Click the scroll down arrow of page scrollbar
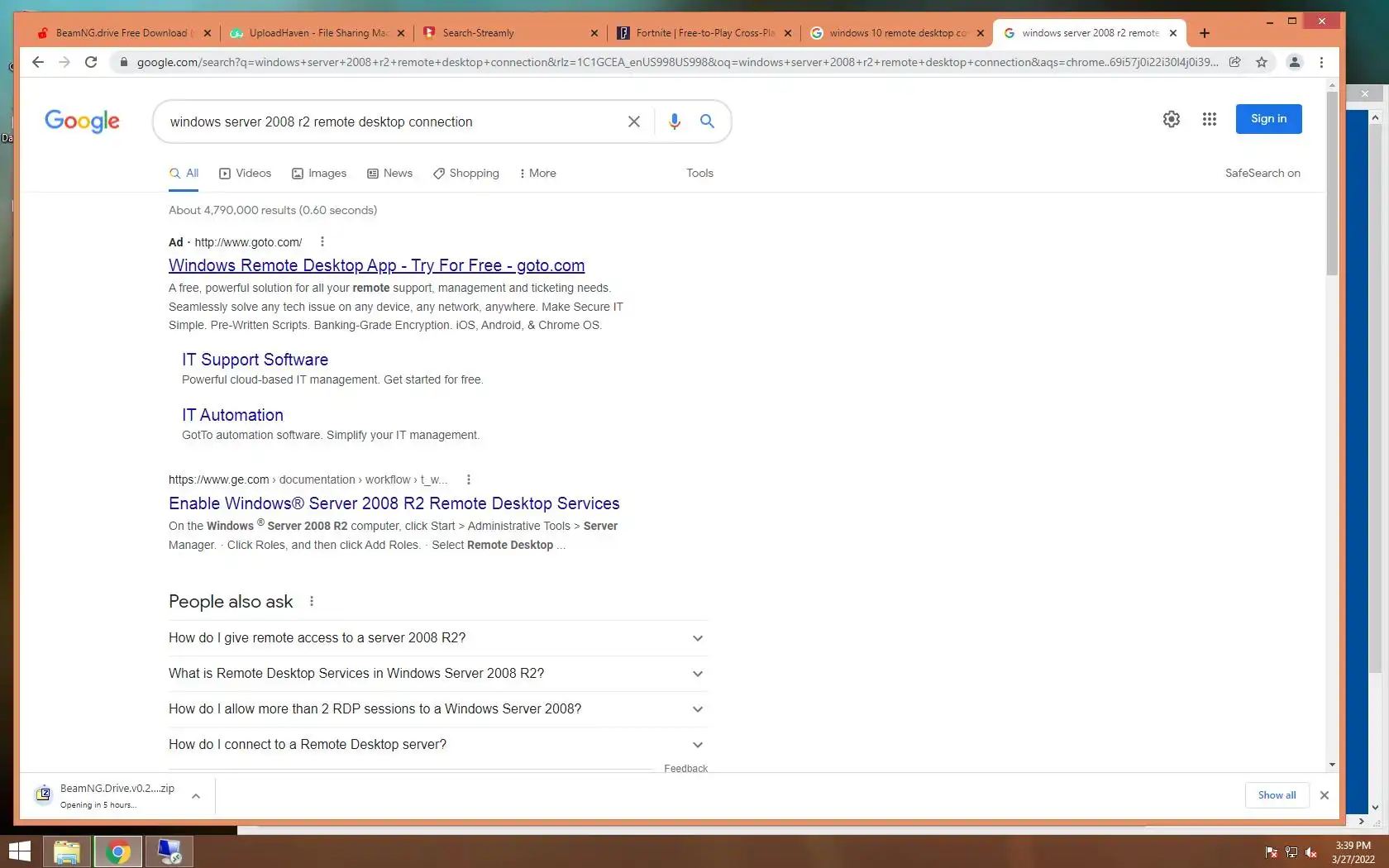The height and width of the screenshot is (868, 1389). [1331, 765]
